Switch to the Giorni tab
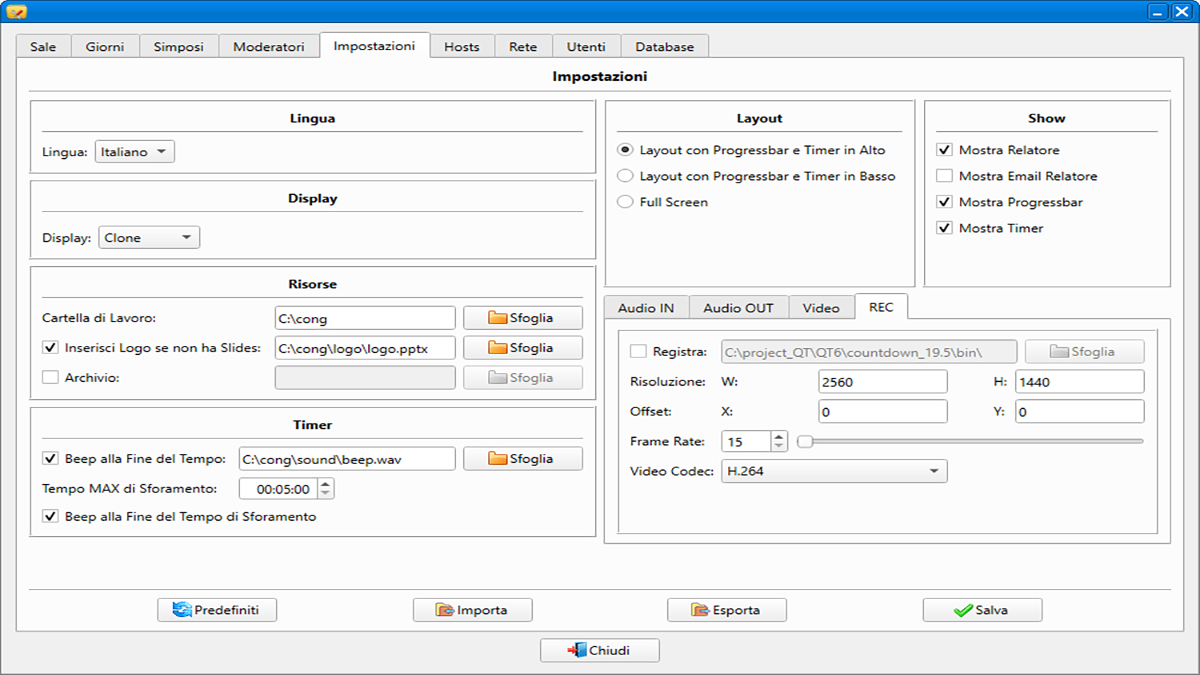Viewport: 1200px width, 675px height. (x=105, y=47)
